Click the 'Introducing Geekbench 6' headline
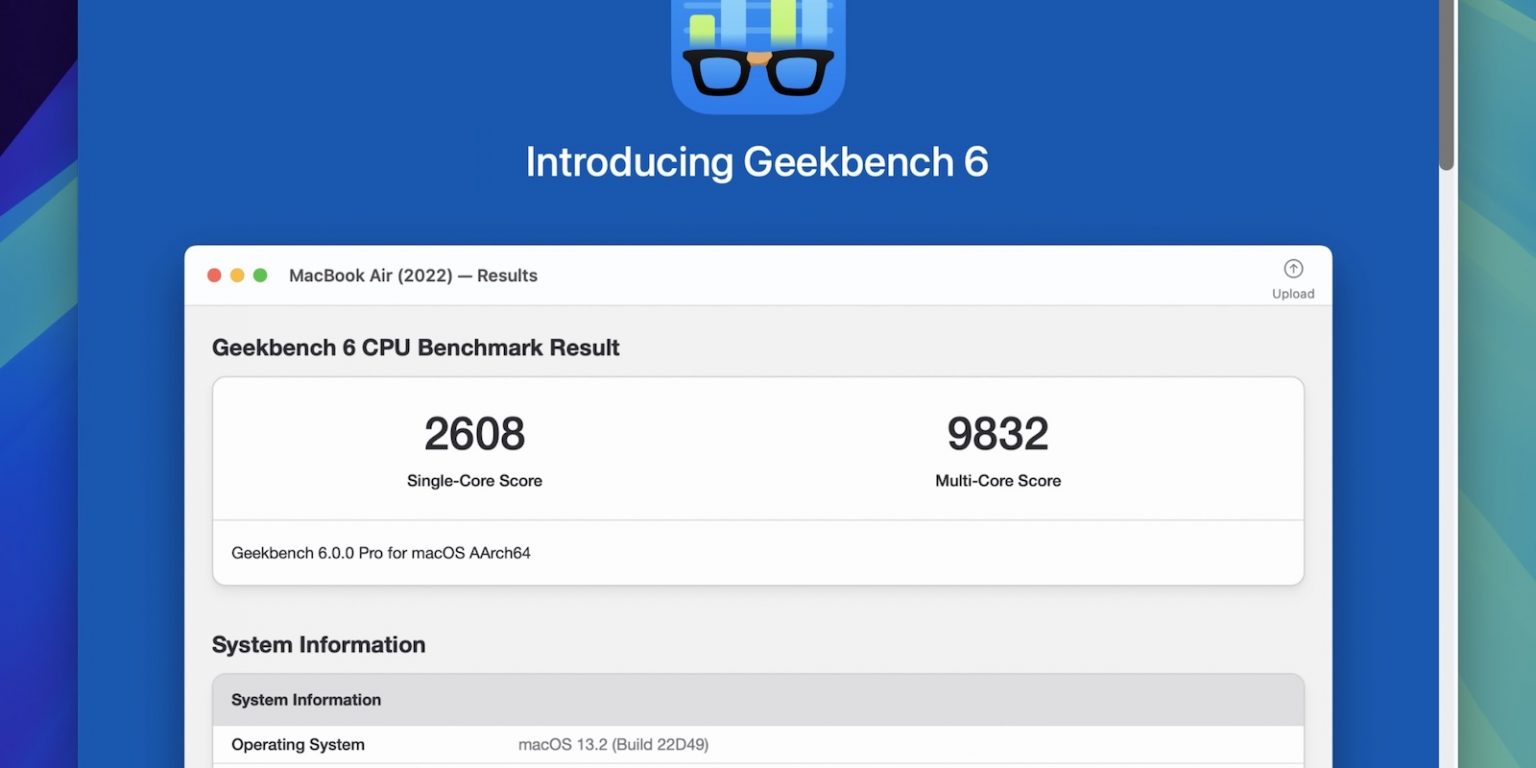 pyautogui.click(x=757, y=162)
